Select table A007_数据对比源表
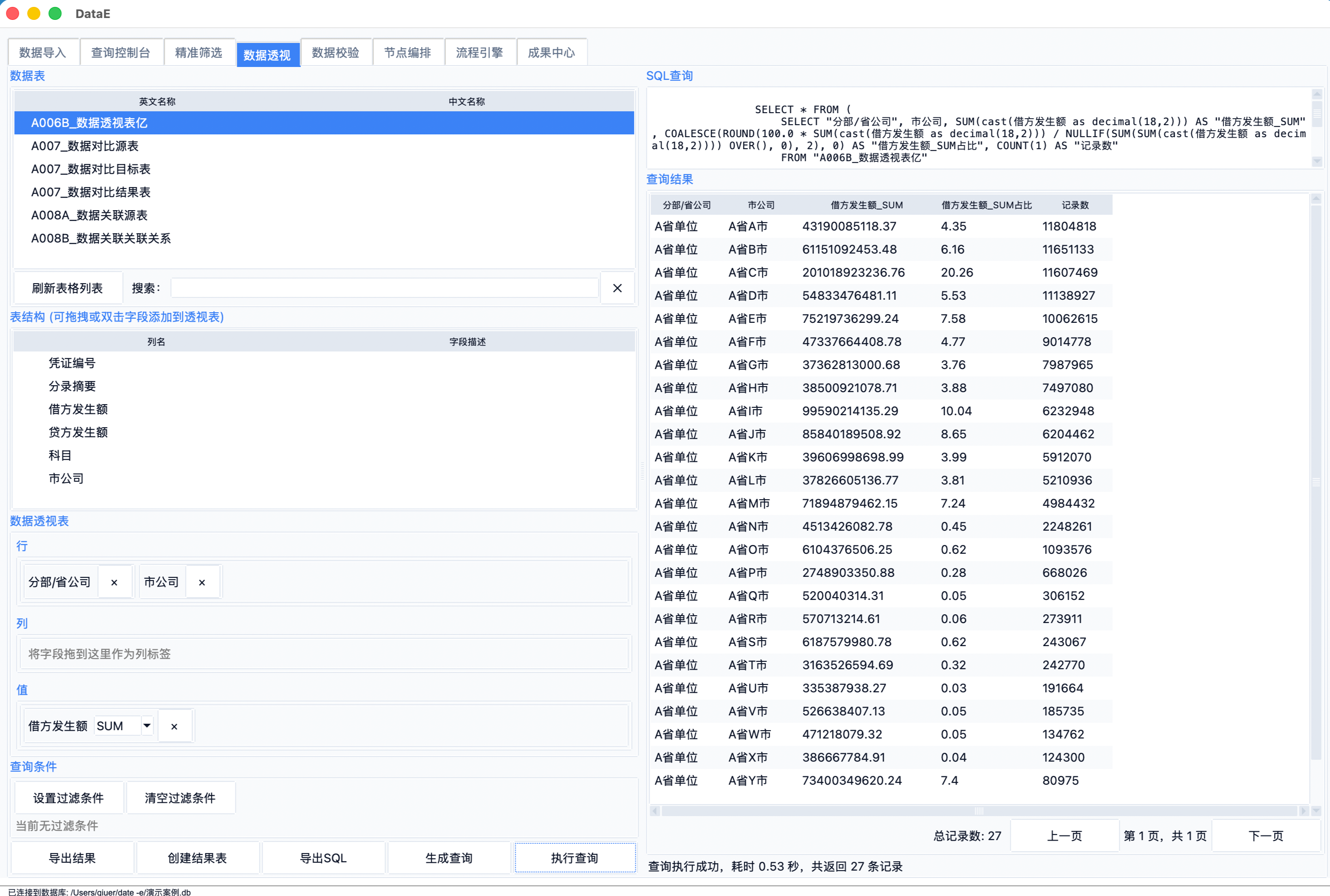Image resolution: width=1330 pixels, height=896 pixels. [x=324, y=145]
